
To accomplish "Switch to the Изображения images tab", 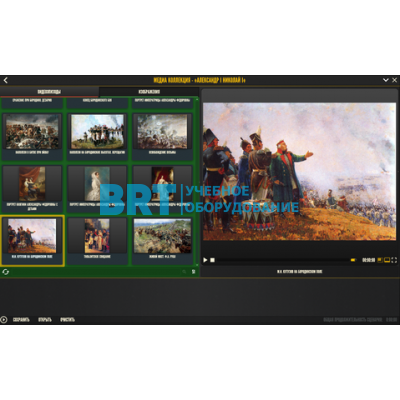I will pyautogui.click(x=149, y=92).
